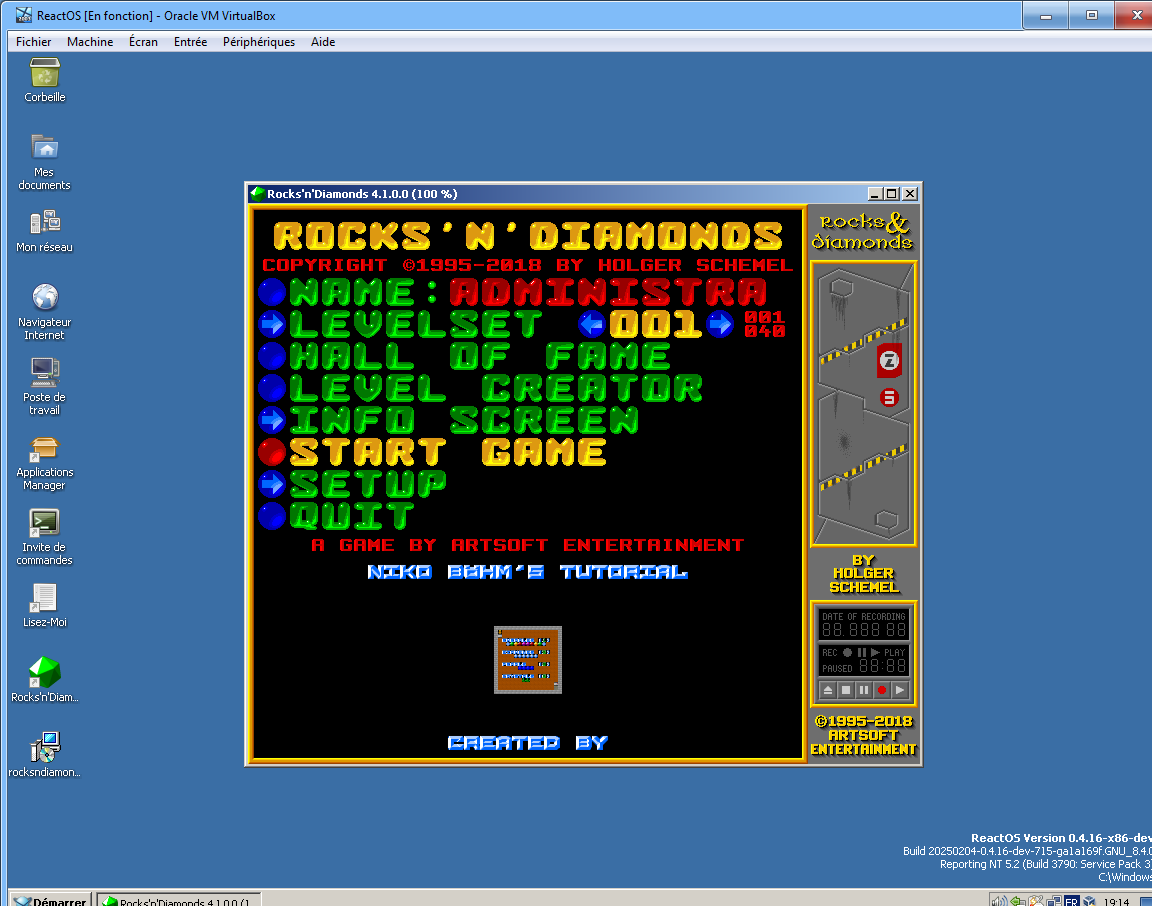The width and height of the screenshot is (1152, 906).
Task: Open the Écran menu in VirtualBox
Action: 143,42
